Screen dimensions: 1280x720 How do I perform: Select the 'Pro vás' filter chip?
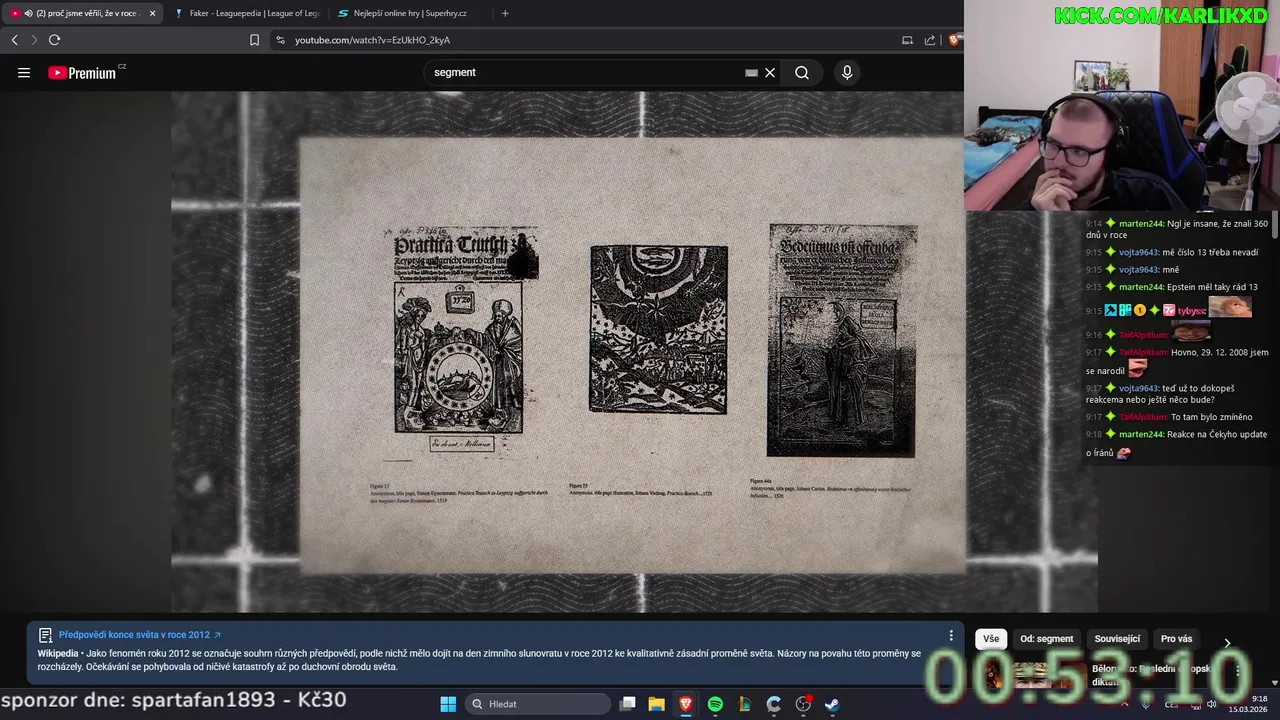coord(1176,639)
